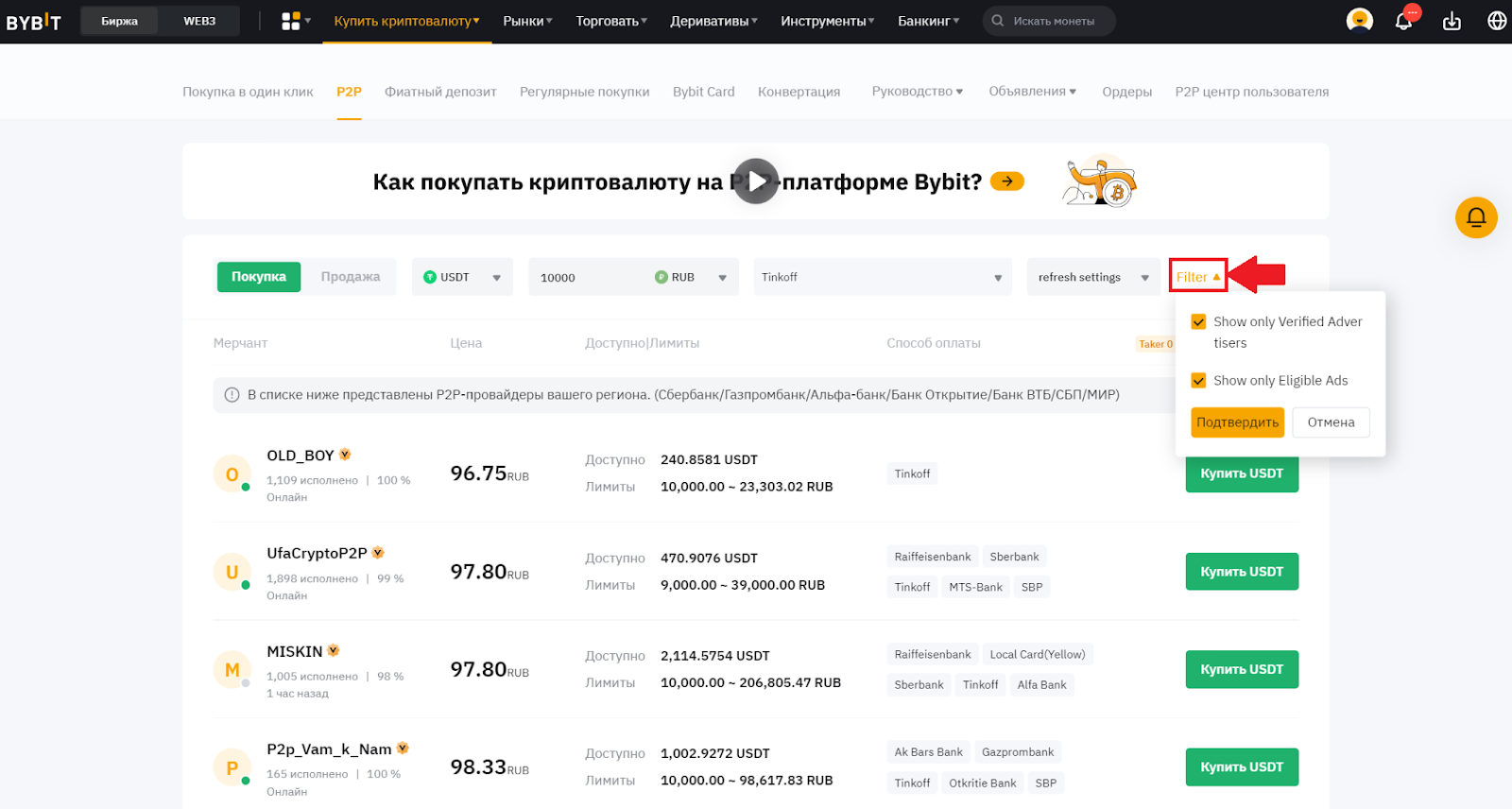Click the info icon in region notice
Image resolution: width=1512 pixels, height=809 pixels.
pos(232,395)
